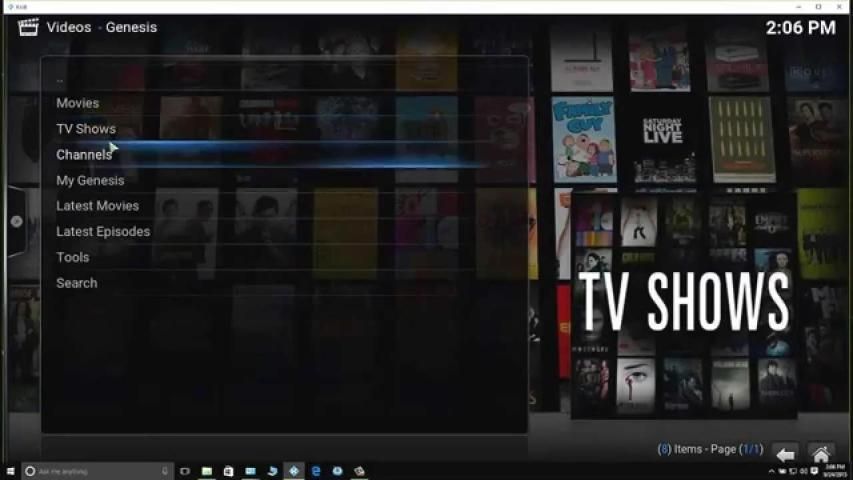Go up via the ".." parent entry
This screenshot has width=853, height=480.
[x=60, y=78]
